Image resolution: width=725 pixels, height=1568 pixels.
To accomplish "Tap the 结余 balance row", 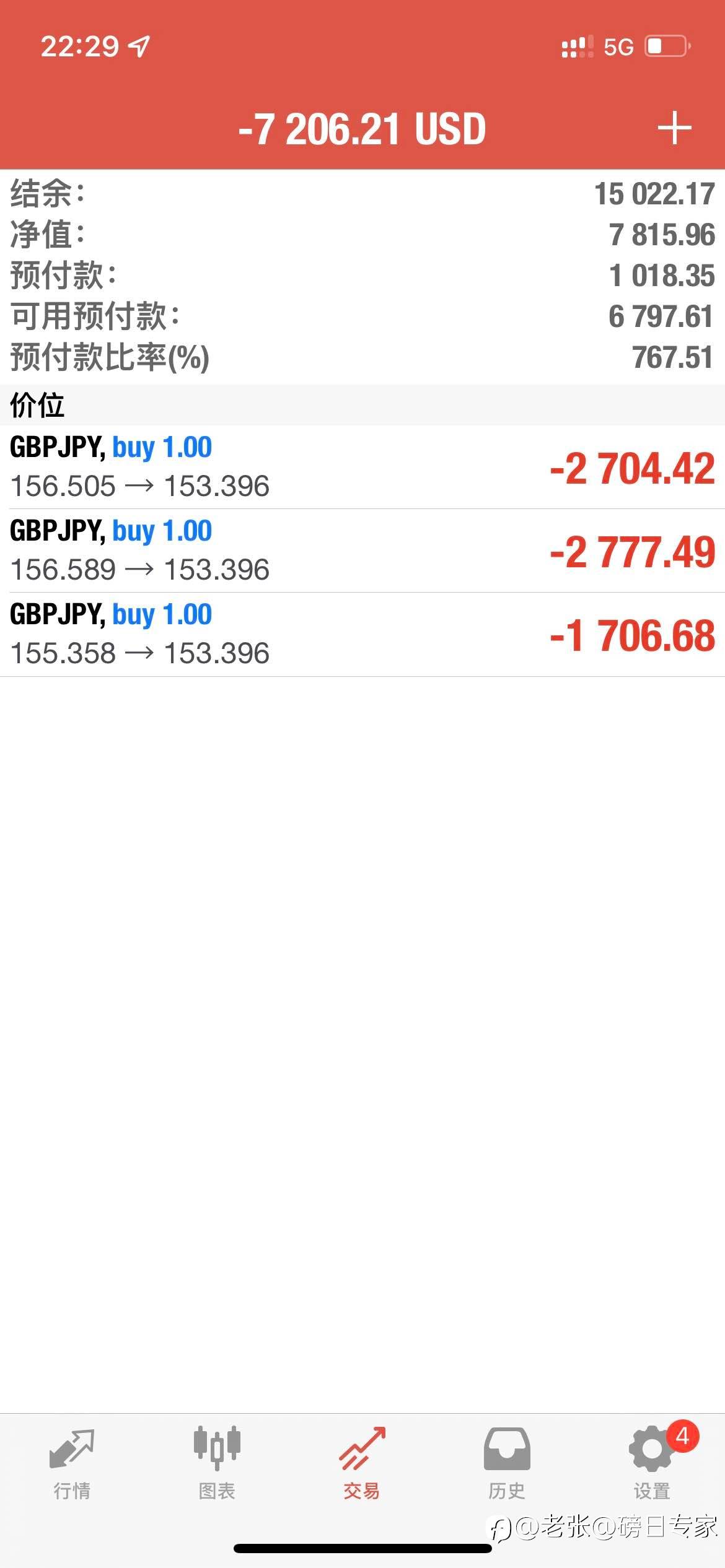I will [362, 194].
